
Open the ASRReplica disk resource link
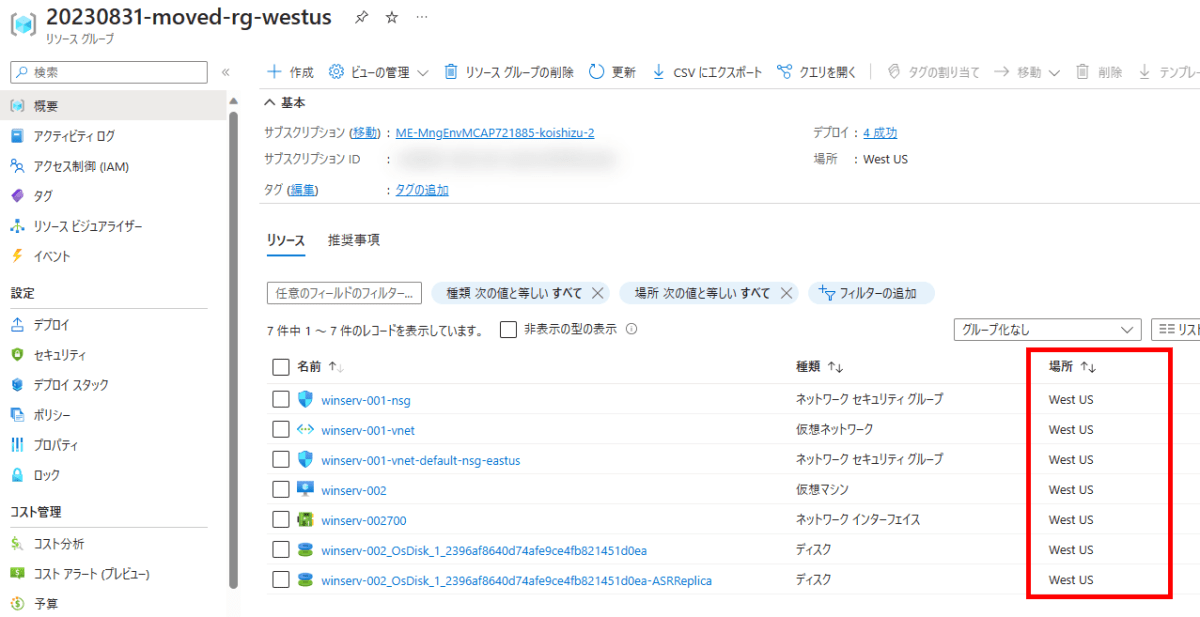[516, 580]
